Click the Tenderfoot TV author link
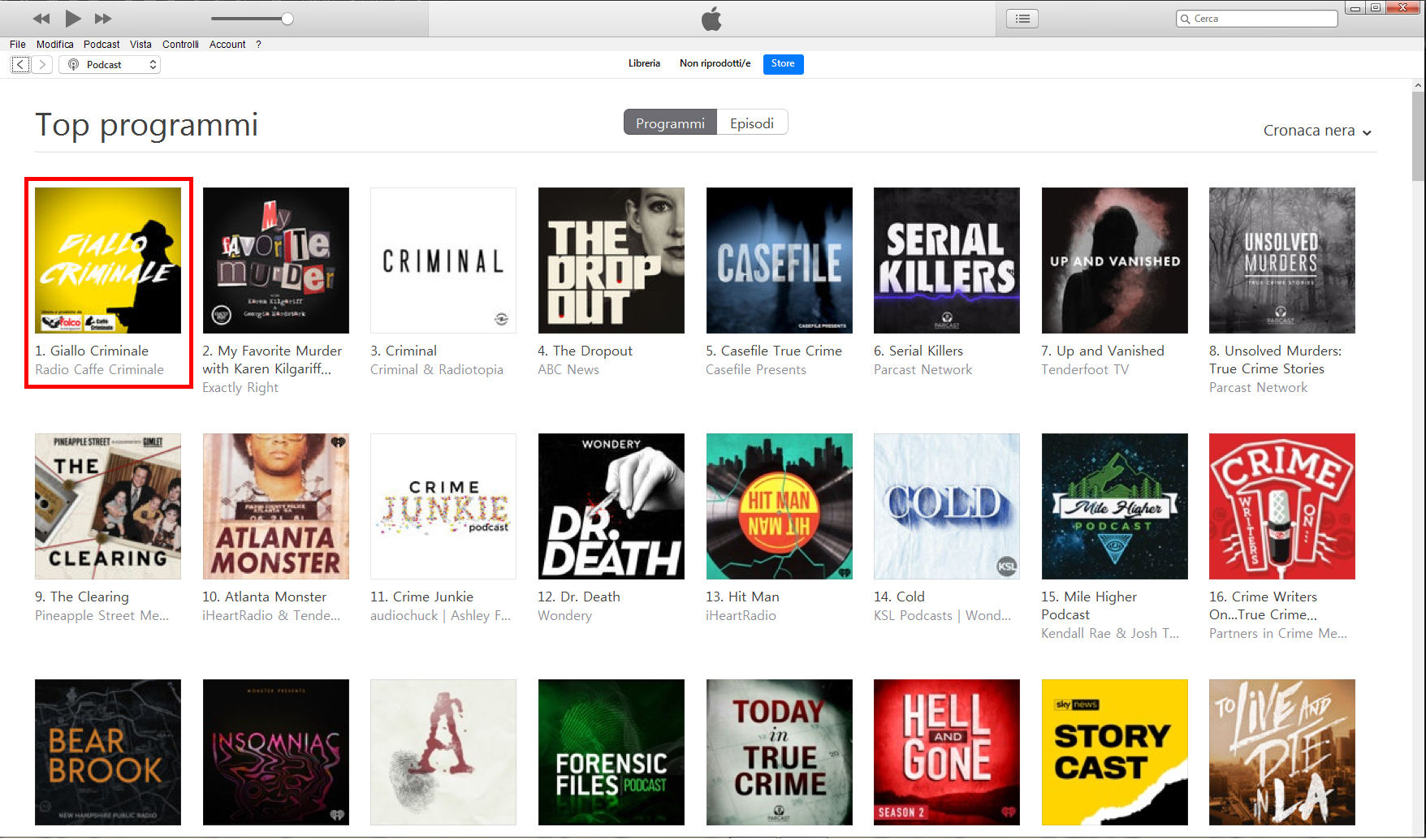The image size is (1426, 840). pyautogui.click(x=1085, y=369)
